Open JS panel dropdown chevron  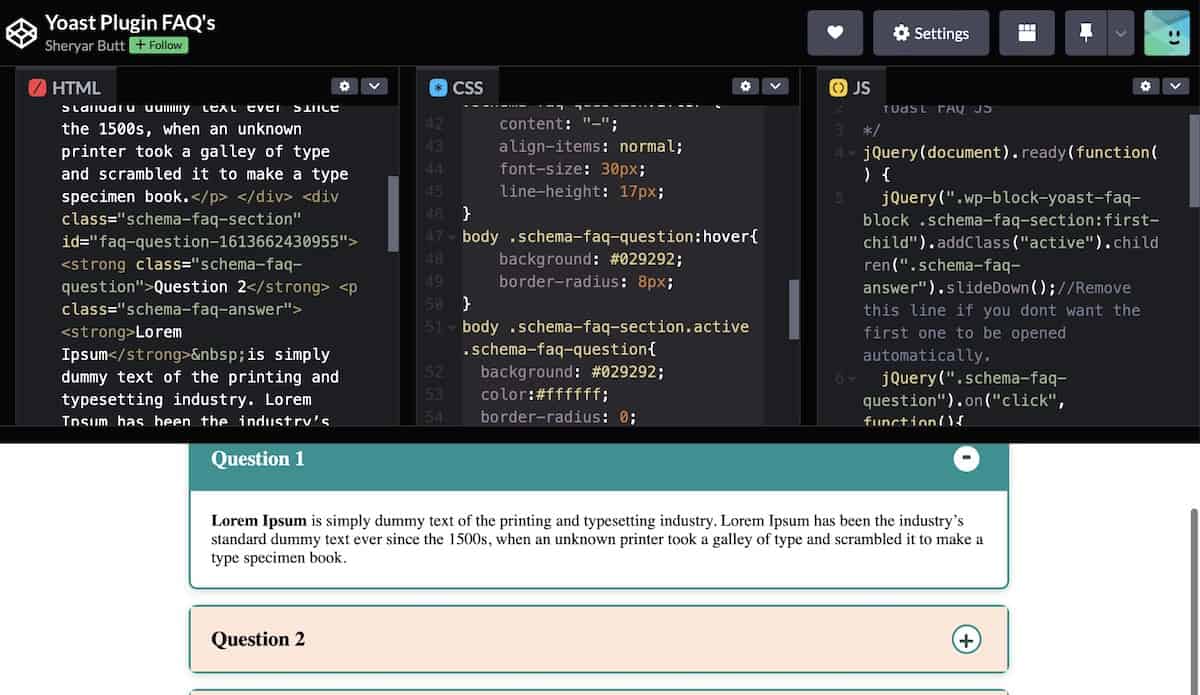[1175, 87]
